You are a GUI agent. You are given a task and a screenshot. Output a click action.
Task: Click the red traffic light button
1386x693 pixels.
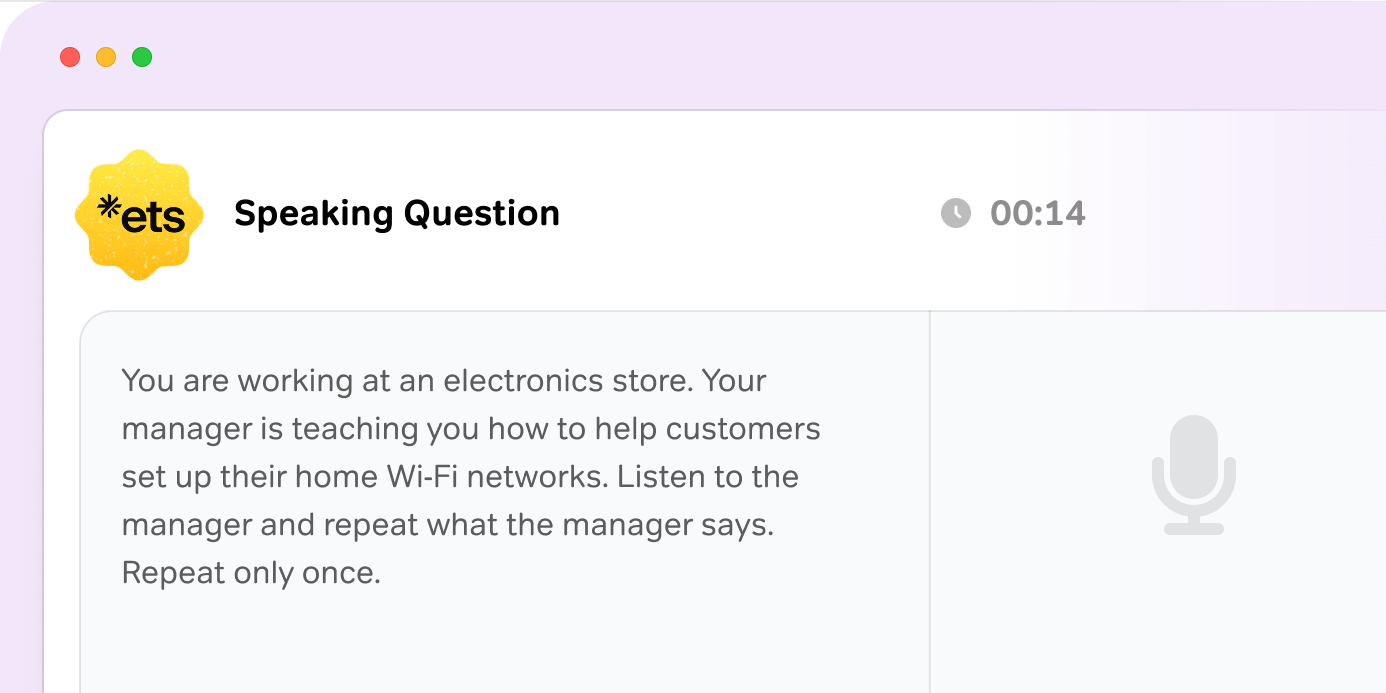[70, 57]
